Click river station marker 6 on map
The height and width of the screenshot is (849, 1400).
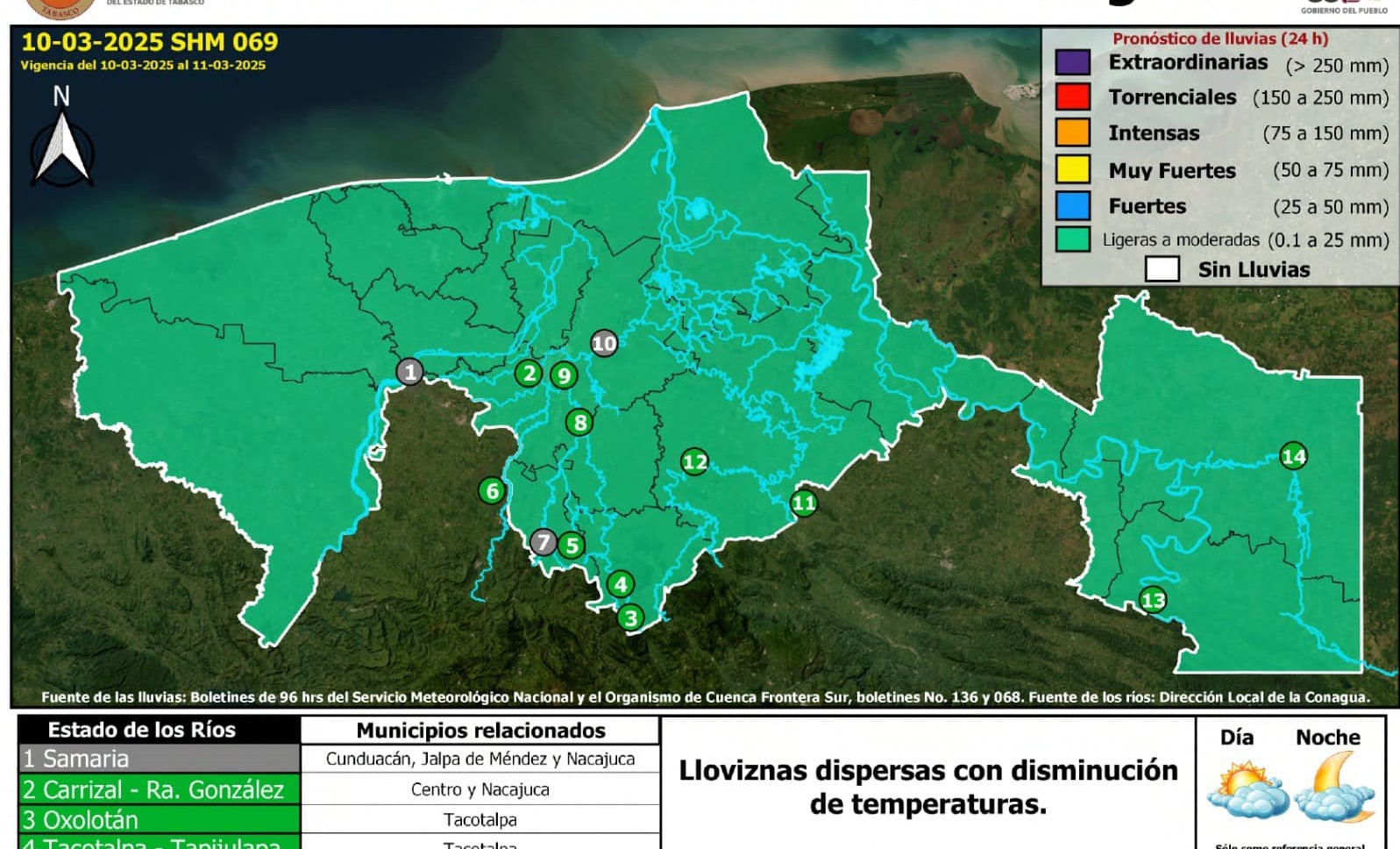tap(492, 491)
